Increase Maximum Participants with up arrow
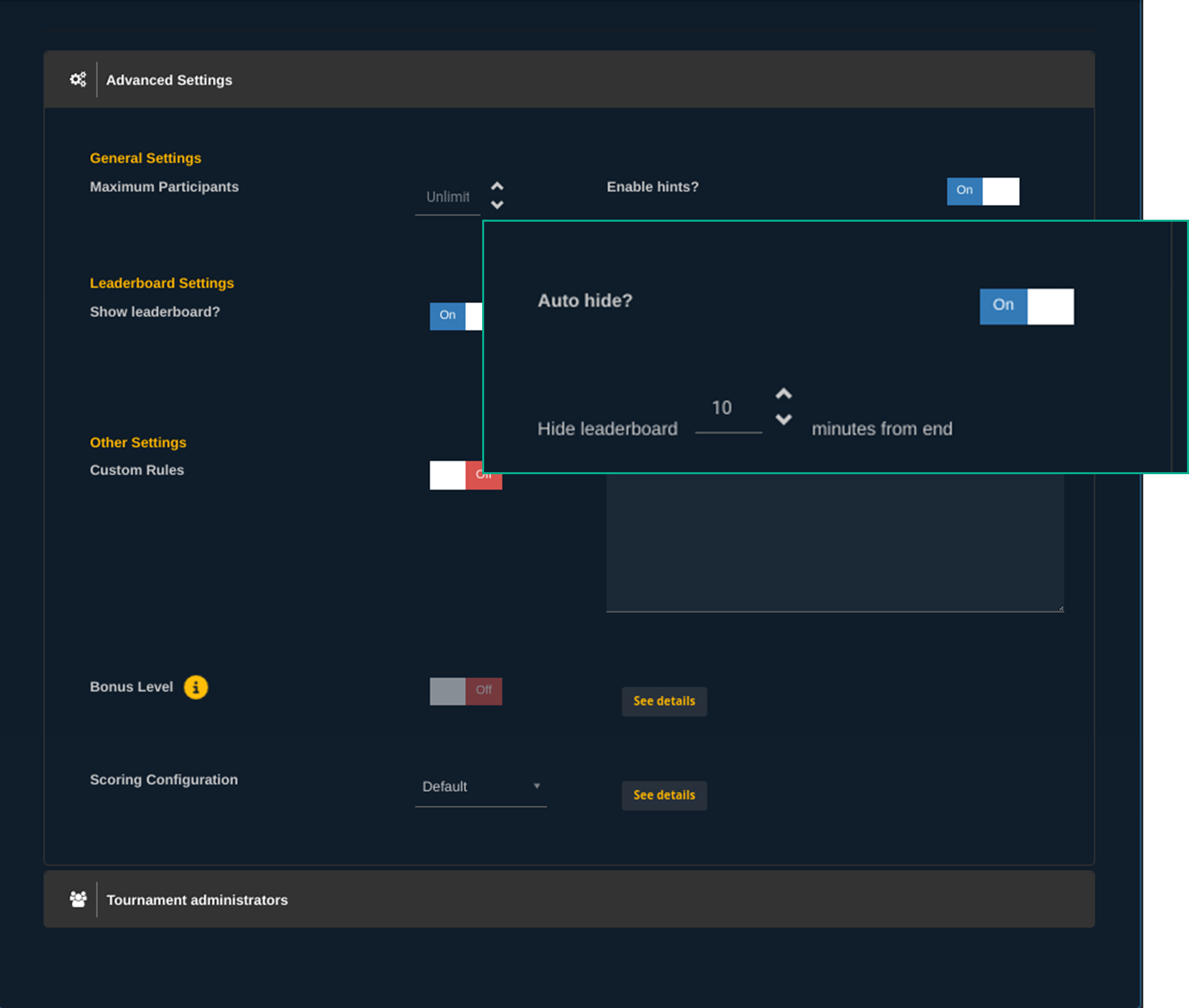 click(497, 186)
